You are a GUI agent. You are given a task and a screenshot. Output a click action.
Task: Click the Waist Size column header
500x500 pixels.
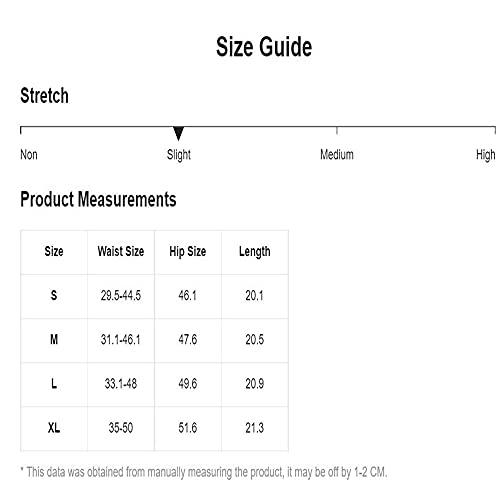coord(121,251)
